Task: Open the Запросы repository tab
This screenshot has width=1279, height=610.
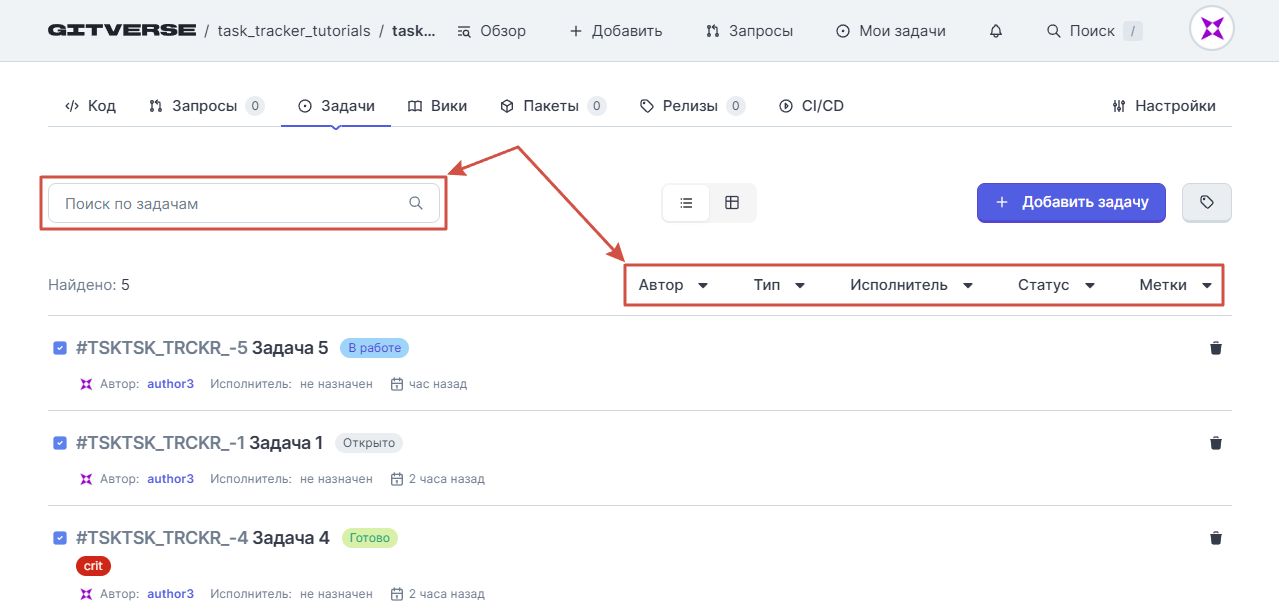Action: 206,106
